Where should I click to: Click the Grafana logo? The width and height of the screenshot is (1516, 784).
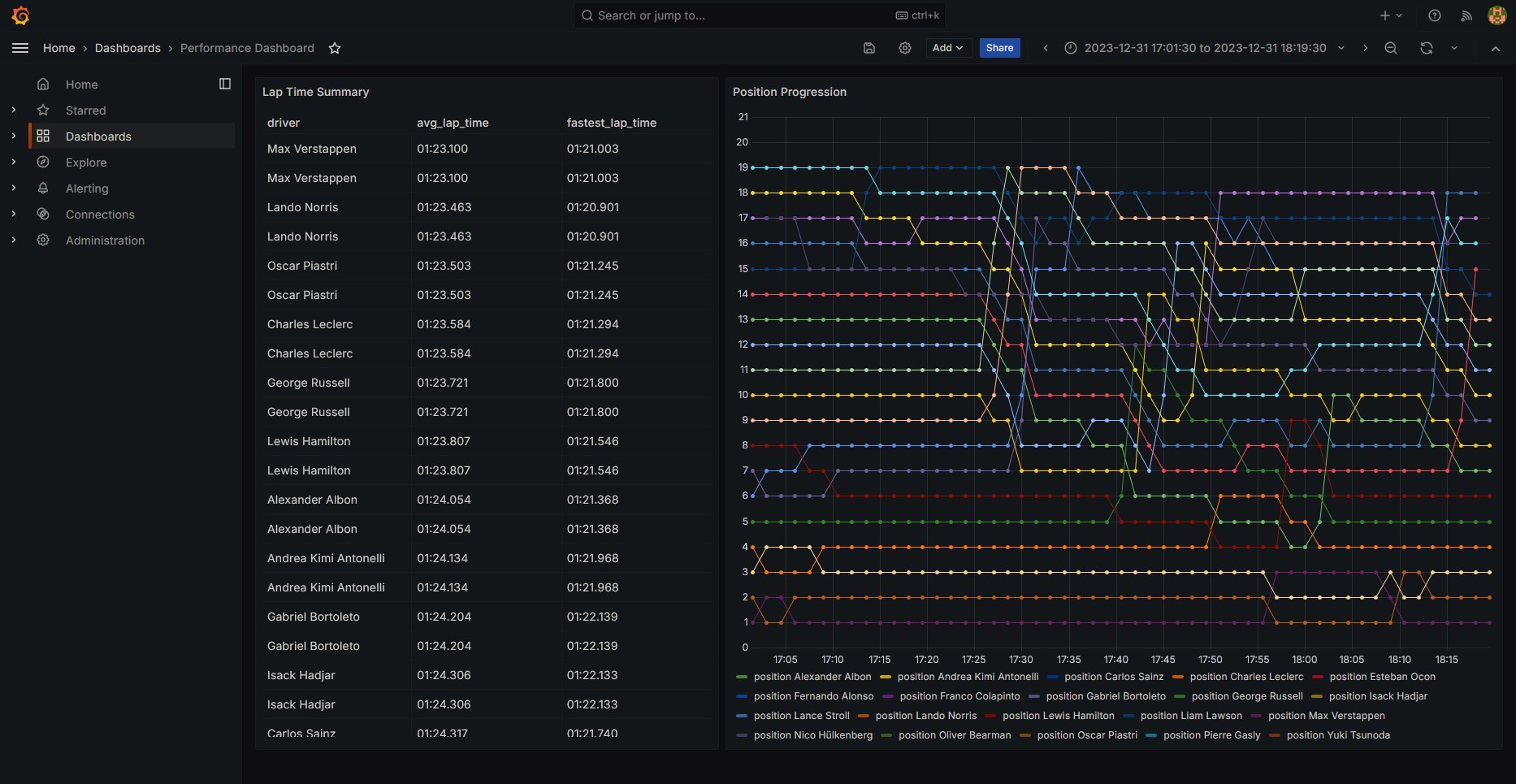20,15
